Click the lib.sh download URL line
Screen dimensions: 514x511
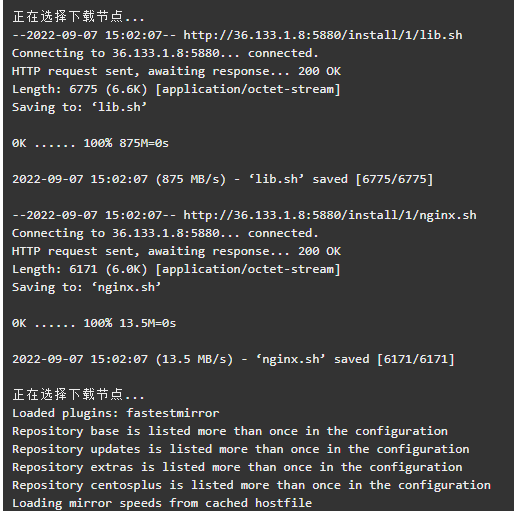[237, 35]
